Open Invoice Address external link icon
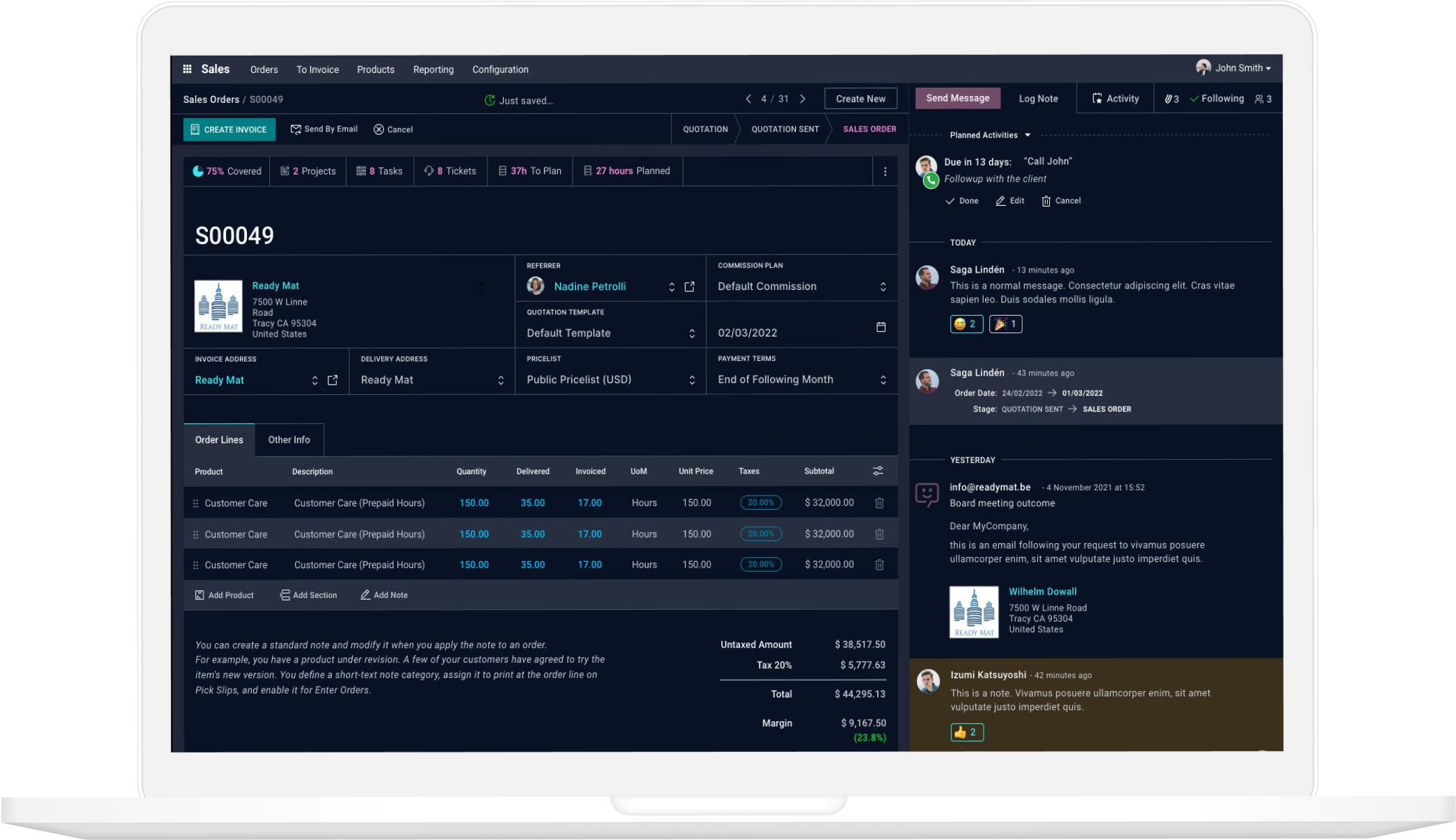This screenshot has width=1456, height=840. tap(333, 380)
